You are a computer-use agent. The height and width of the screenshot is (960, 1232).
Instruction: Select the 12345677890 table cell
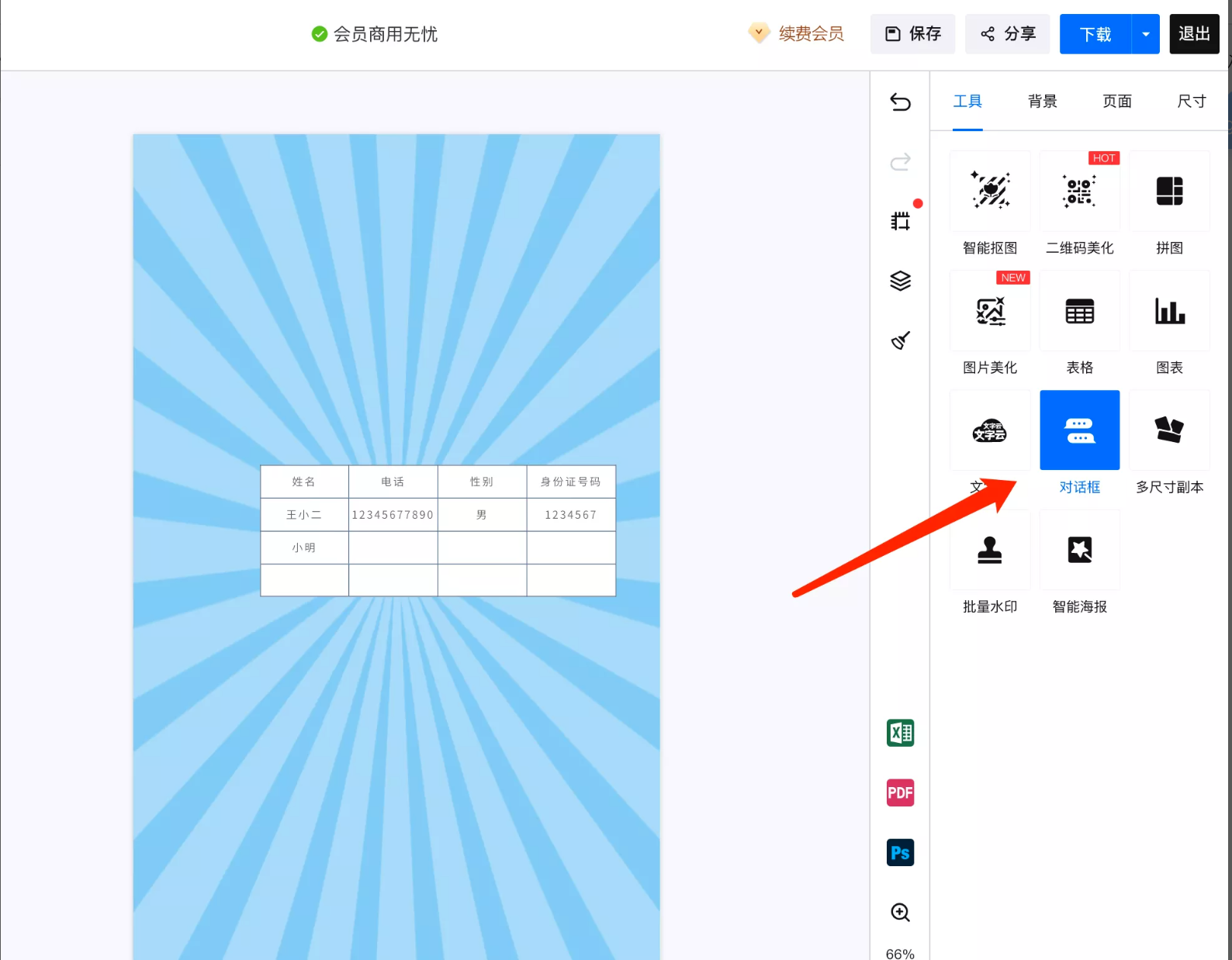[393, 515]
